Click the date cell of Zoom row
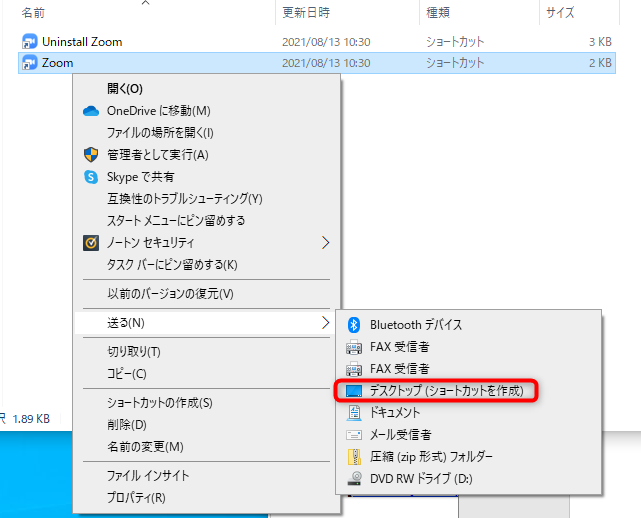Viewport: 641px width, 518px height. 326,63
